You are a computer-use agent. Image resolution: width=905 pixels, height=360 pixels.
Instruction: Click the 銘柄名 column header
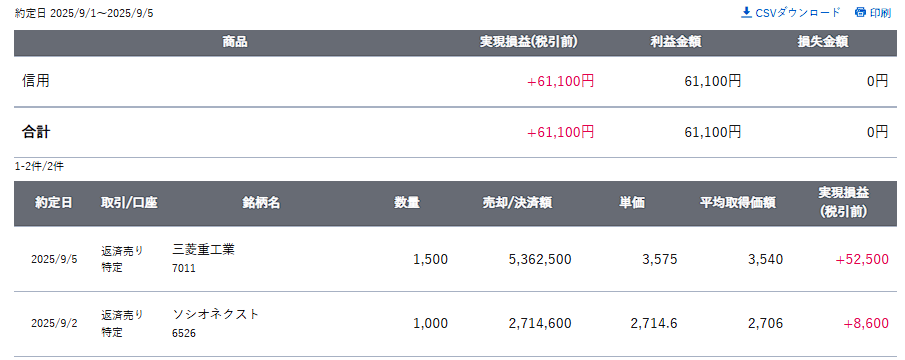coord(261,203)
